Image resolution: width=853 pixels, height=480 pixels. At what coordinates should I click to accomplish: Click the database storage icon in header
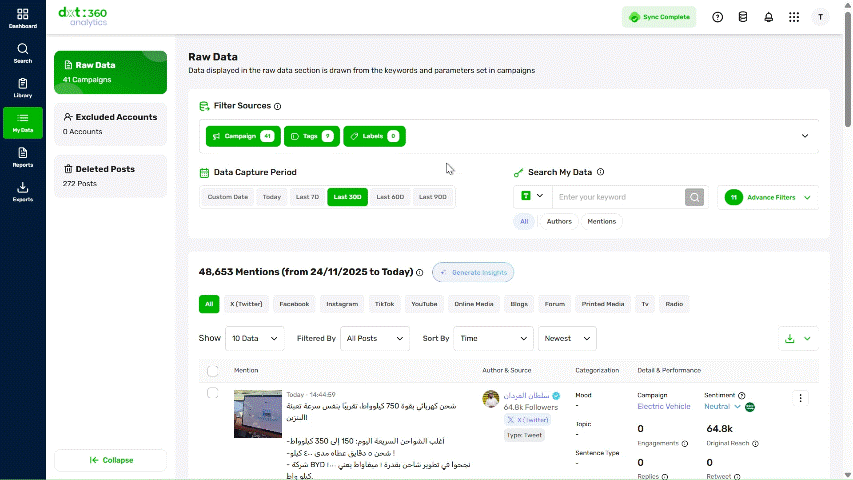click(743, 17)
